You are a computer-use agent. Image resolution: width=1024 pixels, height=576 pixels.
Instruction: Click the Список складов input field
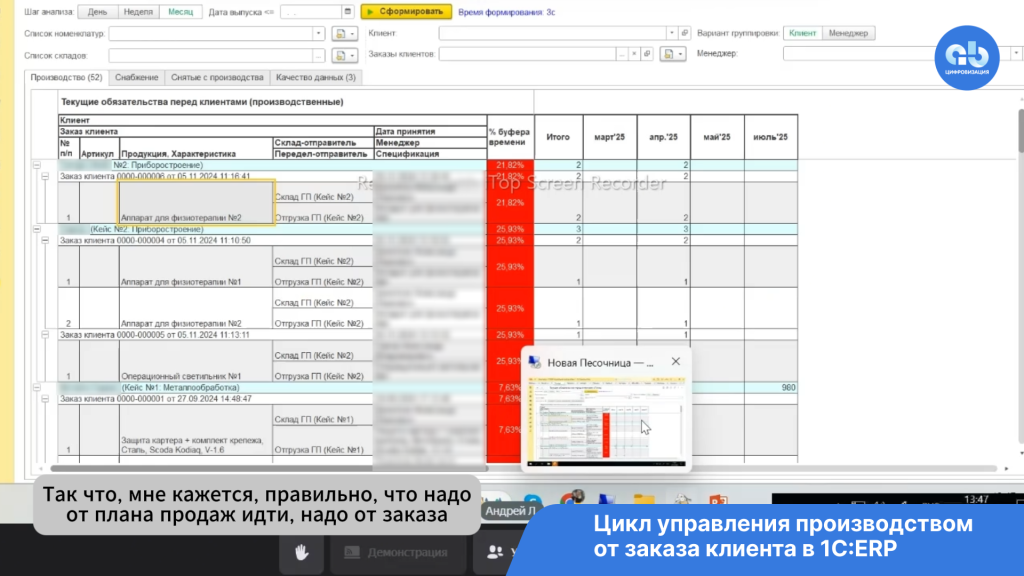pos(210,56)
